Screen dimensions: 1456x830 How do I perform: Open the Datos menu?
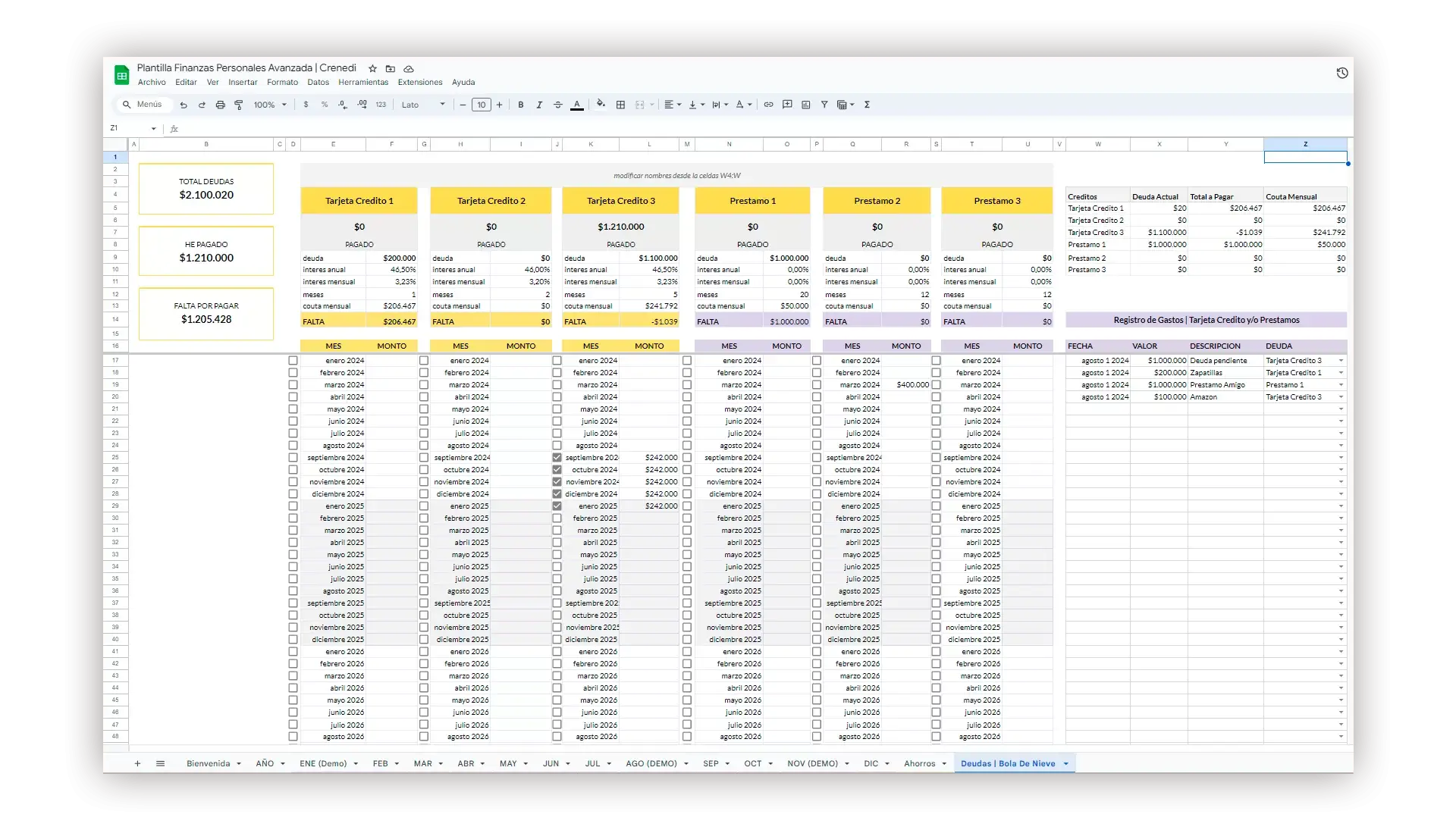tap(318, 82)
